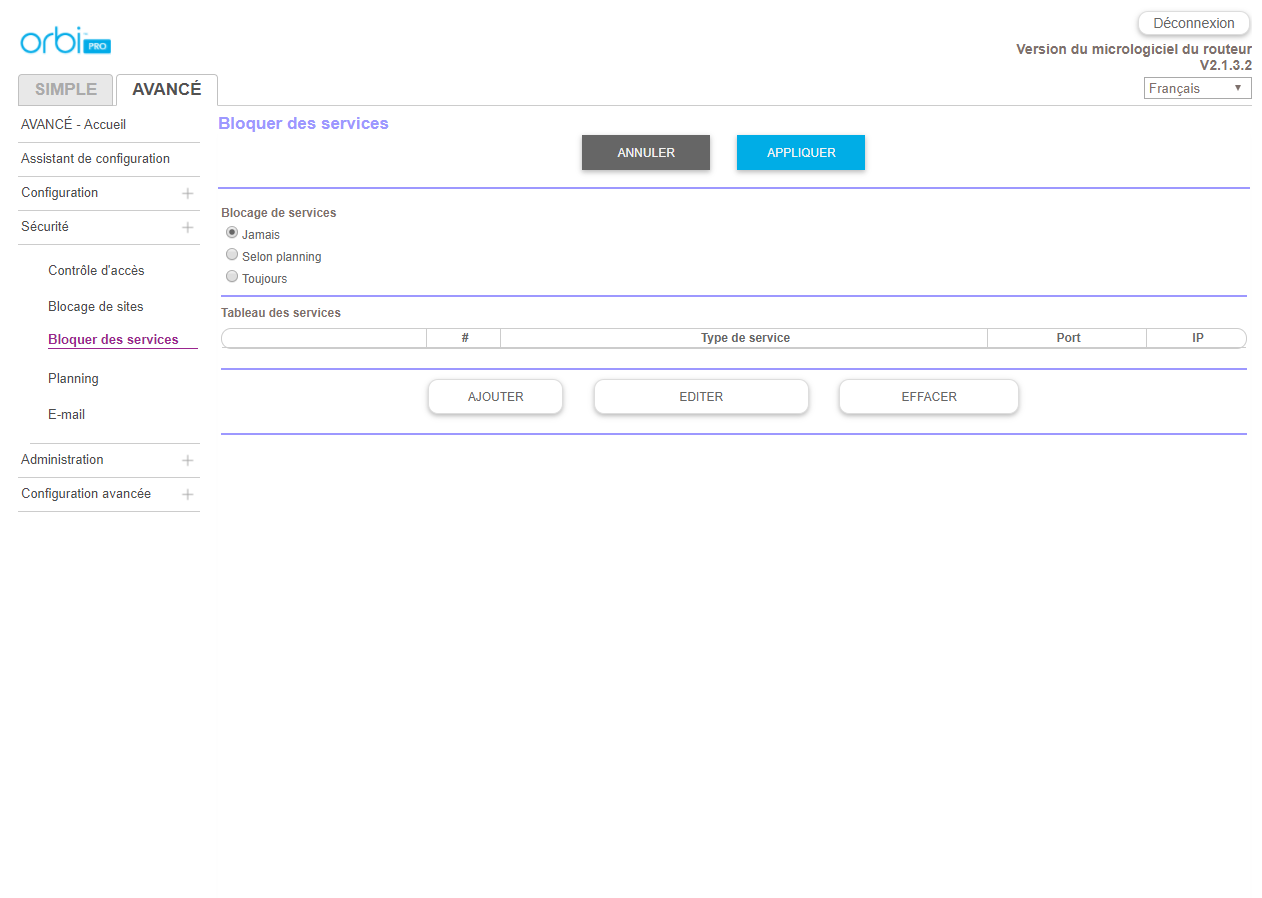Switch to the AVANCÉ tab
This screenshot has width=1262, height=898.
click(x=166, y=89)
